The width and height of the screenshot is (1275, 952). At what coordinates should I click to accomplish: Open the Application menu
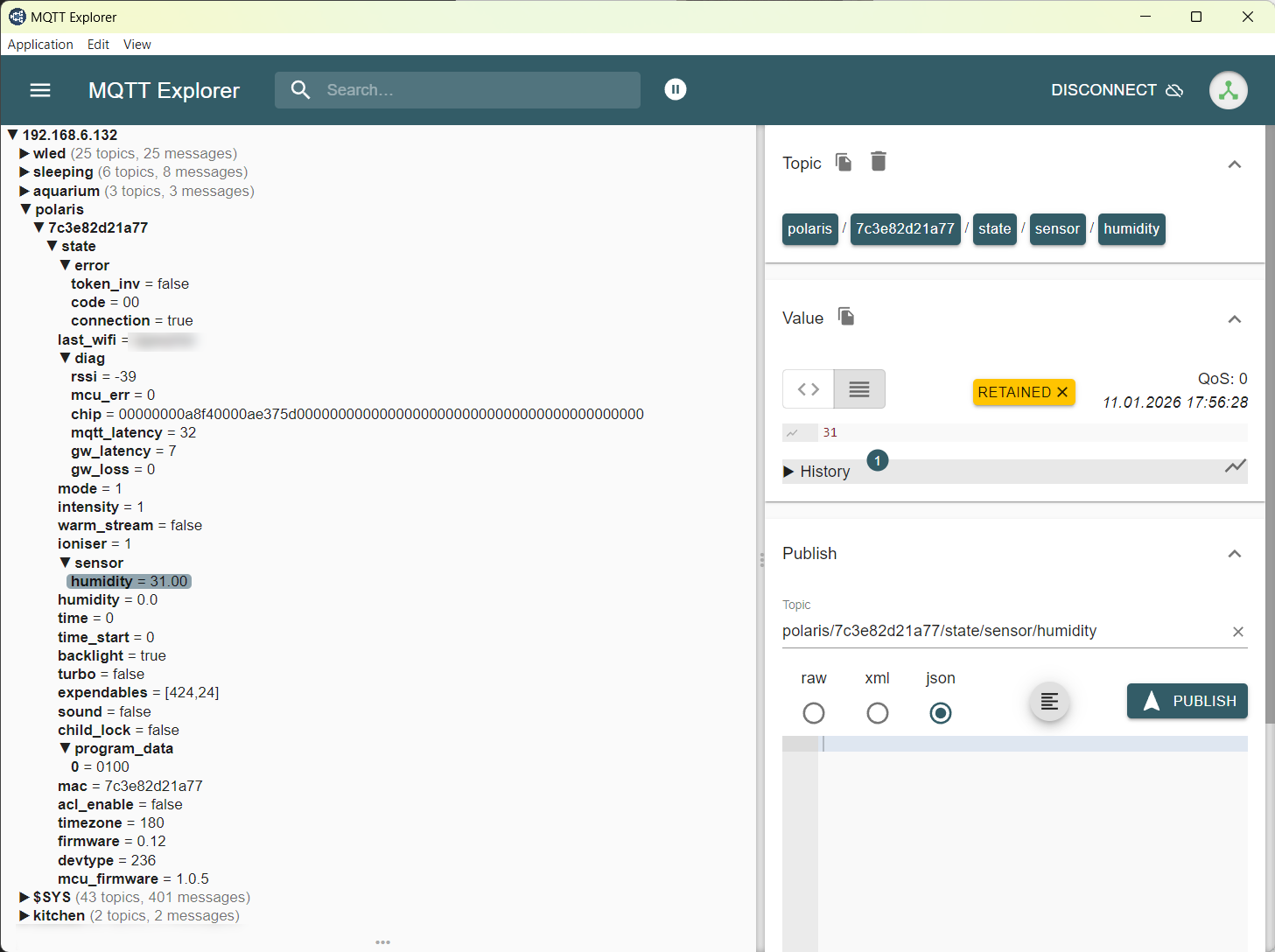[40, 45]
